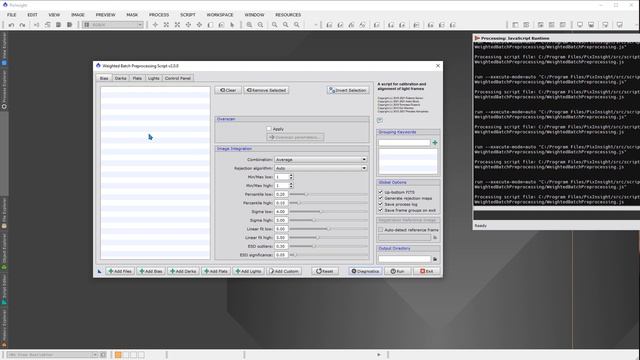Collapse the Image Integration section header
This screenshot has width=640, height=360.
[292, 149]
